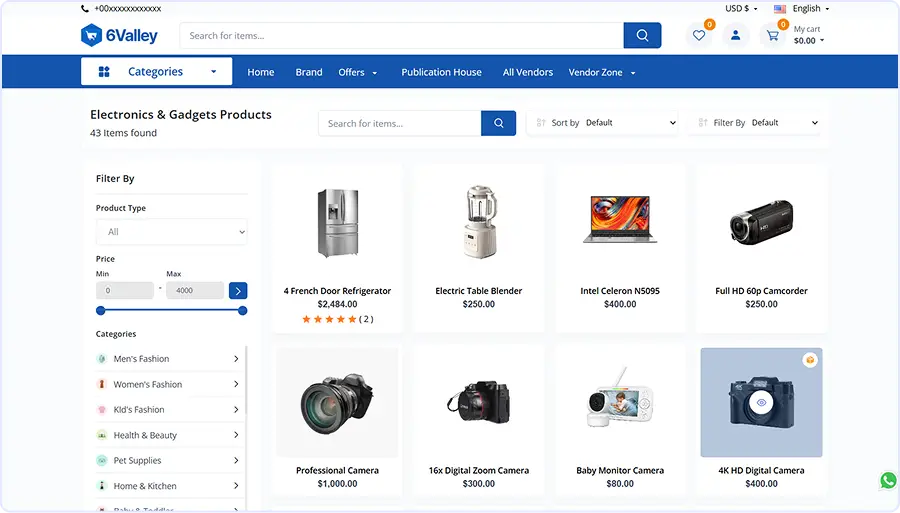900x513 pixels.
Task: Open the wishlist heart icon
Action: 699,36
